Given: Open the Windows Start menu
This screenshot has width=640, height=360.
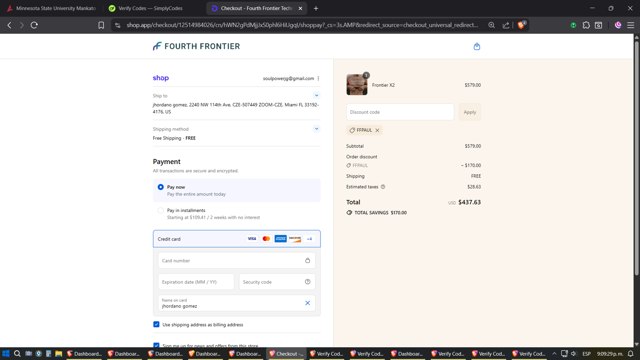Looking at the screenshot, I should point(6,353).
